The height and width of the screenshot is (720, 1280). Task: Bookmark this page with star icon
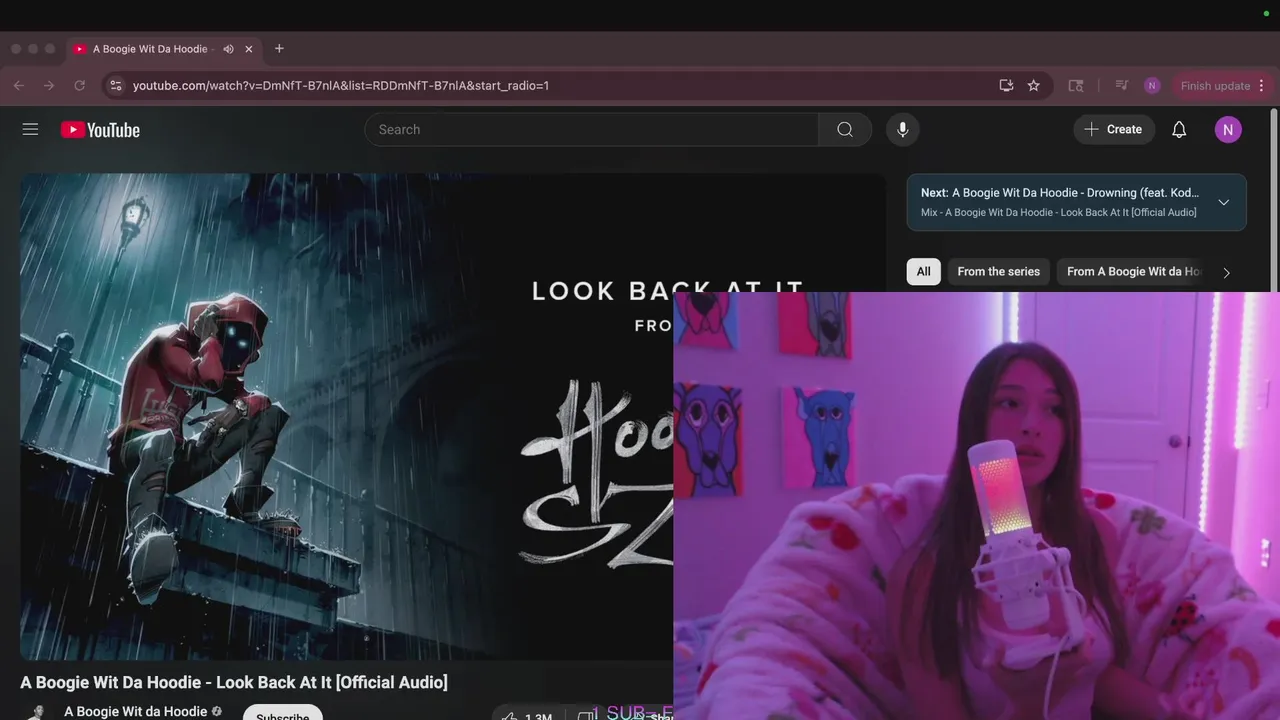(x=1034, y=86)
